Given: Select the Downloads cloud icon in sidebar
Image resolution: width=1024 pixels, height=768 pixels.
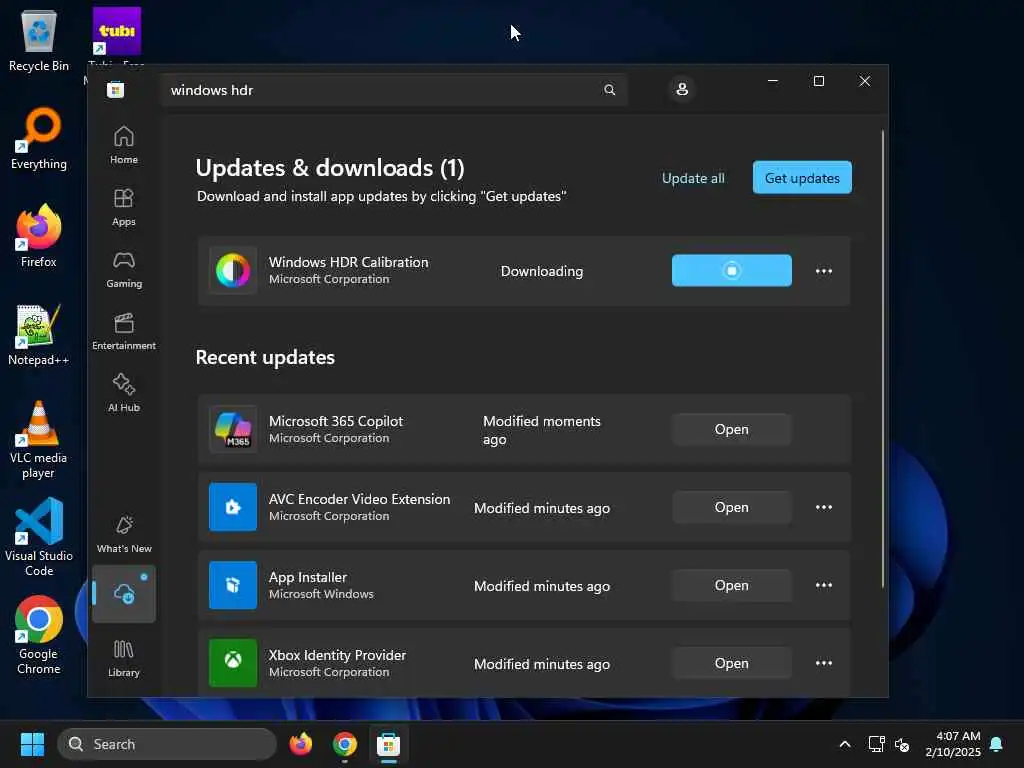Looking at the screenshot, I should (x=123, y=594).
